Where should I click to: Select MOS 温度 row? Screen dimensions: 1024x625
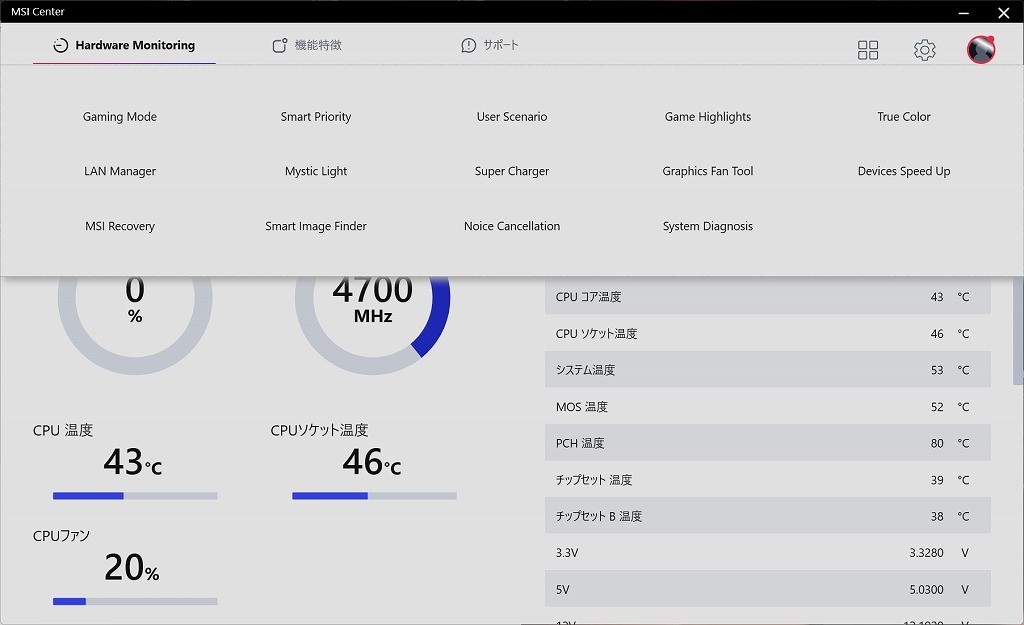point(767,406)
